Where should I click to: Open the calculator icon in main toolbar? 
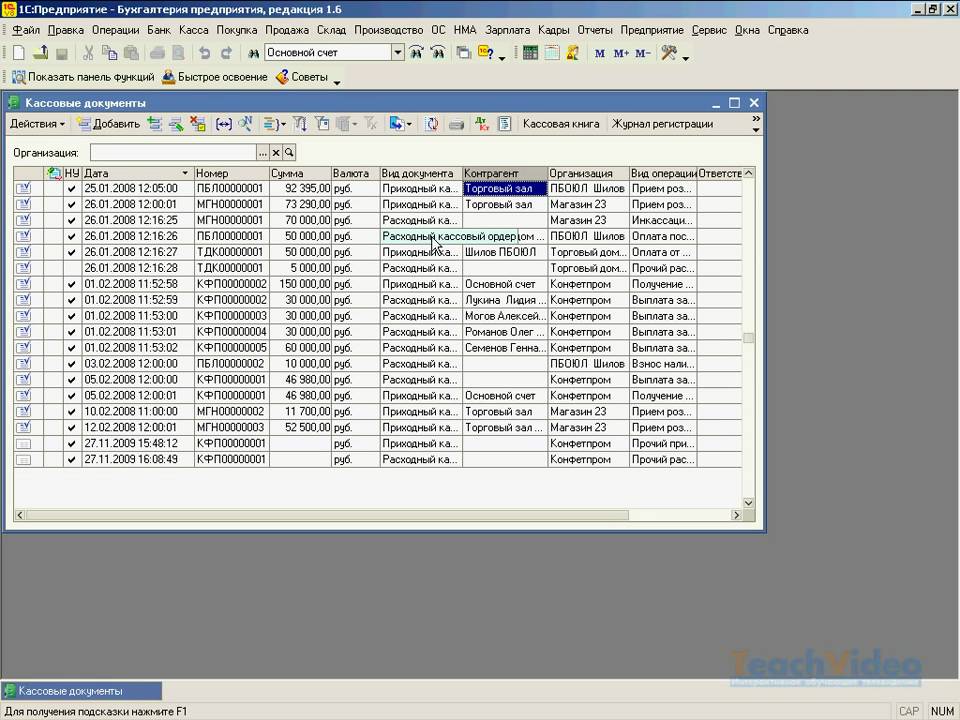531,53
